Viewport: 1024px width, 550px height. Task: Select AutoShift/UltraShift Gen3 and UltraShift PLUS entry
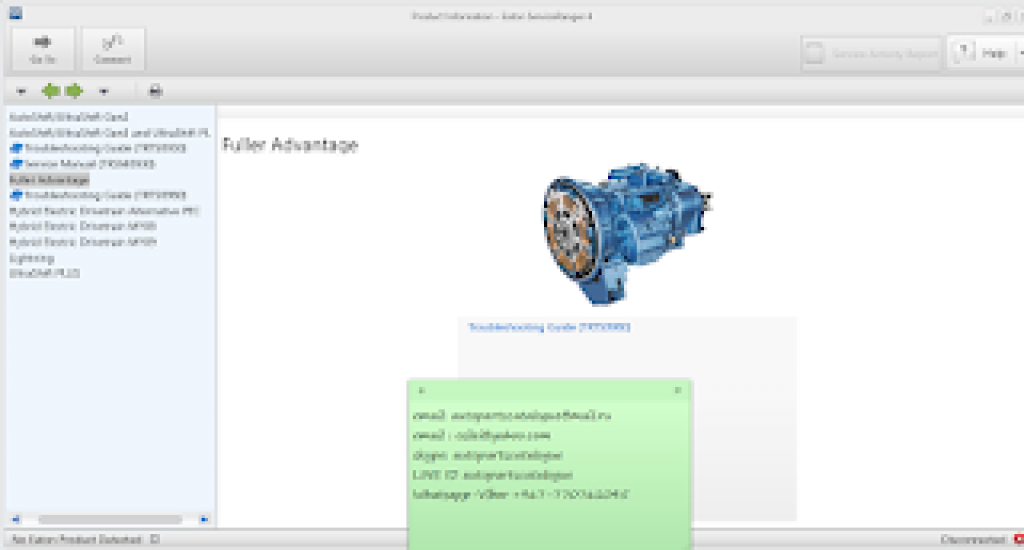tap(109, 133)
